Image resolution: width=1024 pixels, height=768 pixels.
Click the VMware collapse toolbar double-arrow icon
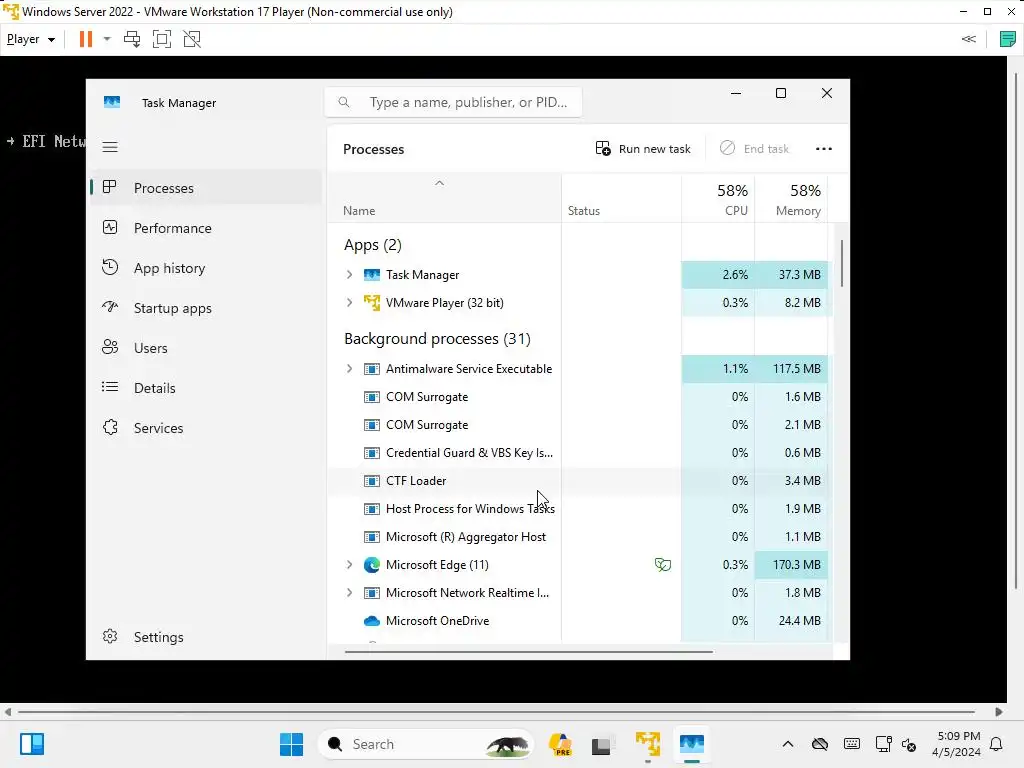968,39
